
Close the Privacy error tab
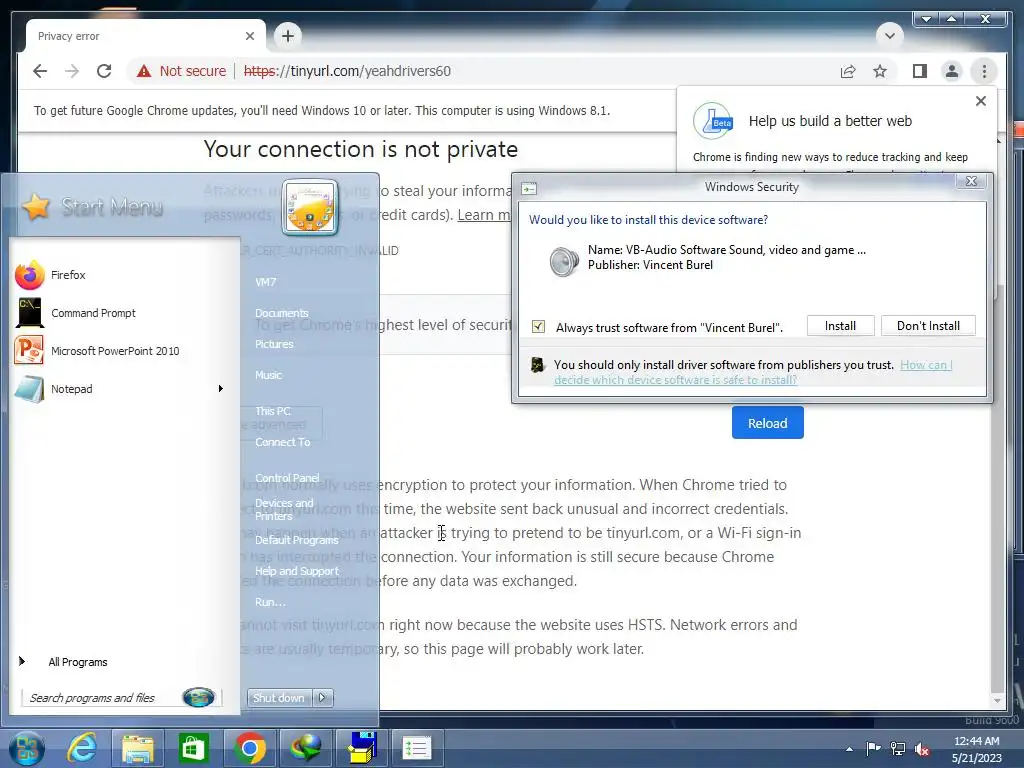coord(249,36)
